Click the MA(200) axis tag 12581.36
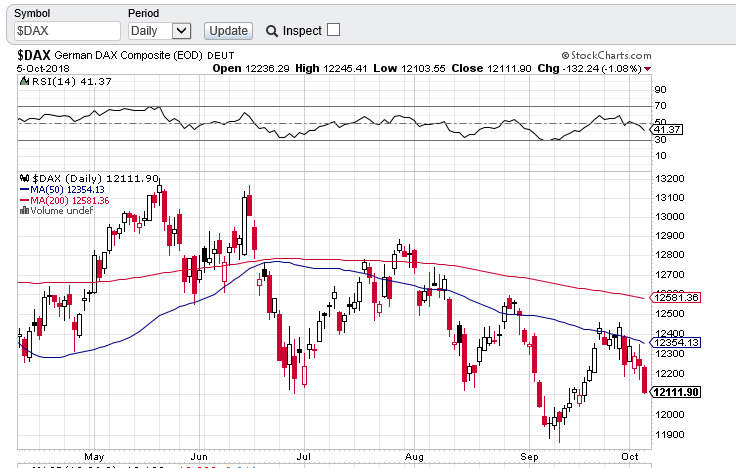Viewport: 736px width, 468px height. point(675,298)
